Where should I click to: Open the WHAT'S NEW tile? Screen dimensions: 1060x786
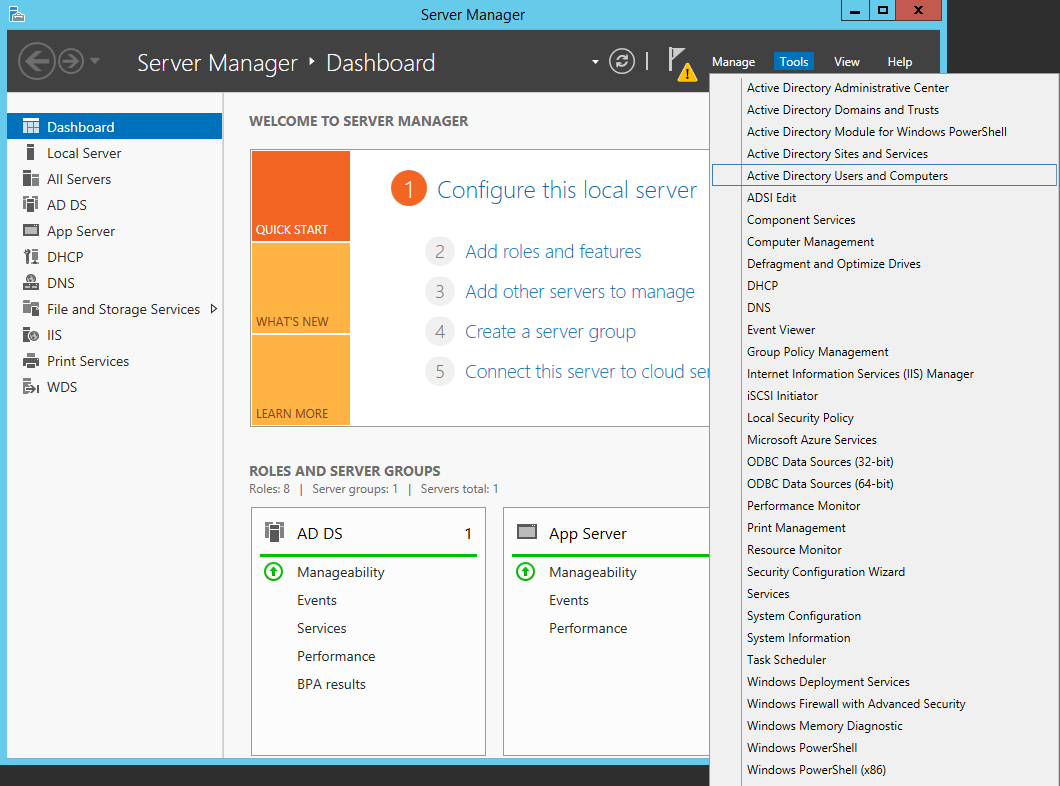[301, 288]
